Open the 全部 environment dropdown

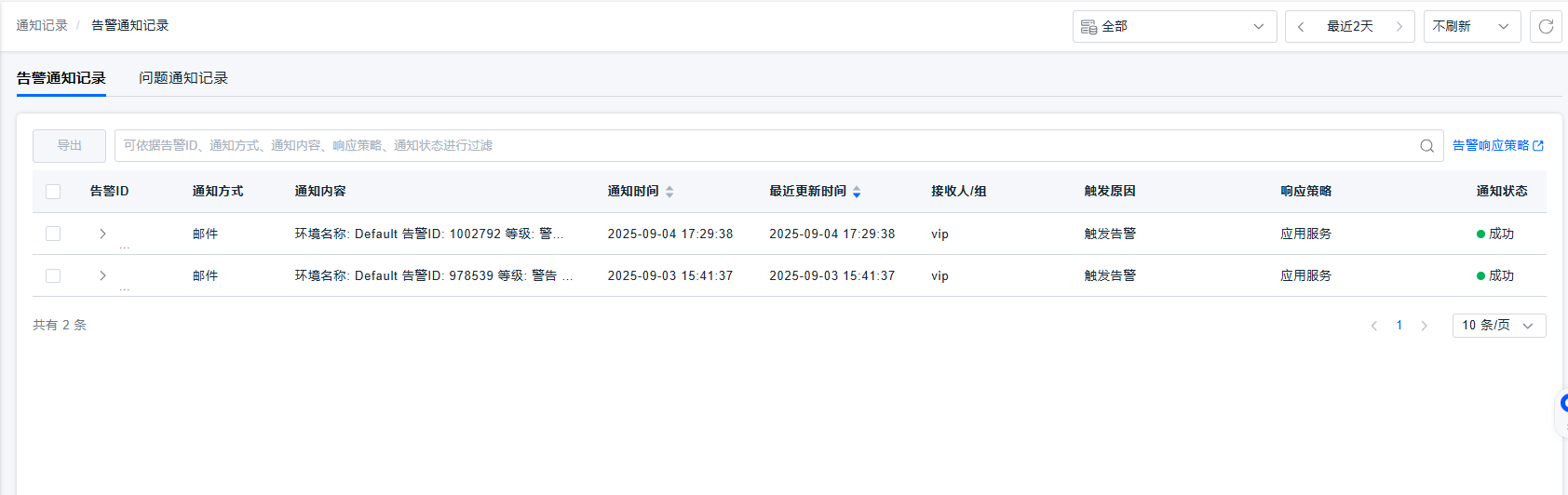[1174, 27]
